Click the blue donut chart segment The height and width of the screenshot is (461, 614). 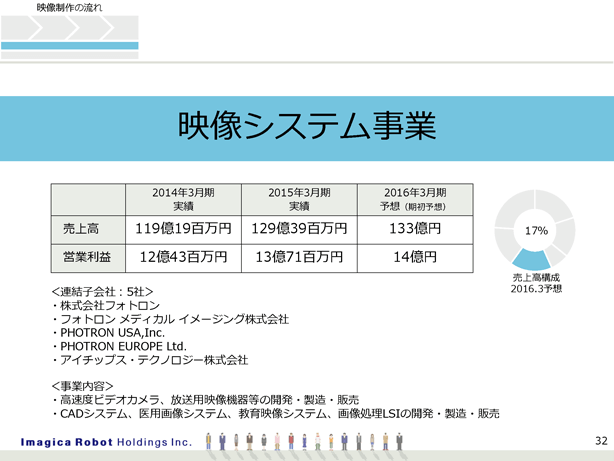click(531, 260)
